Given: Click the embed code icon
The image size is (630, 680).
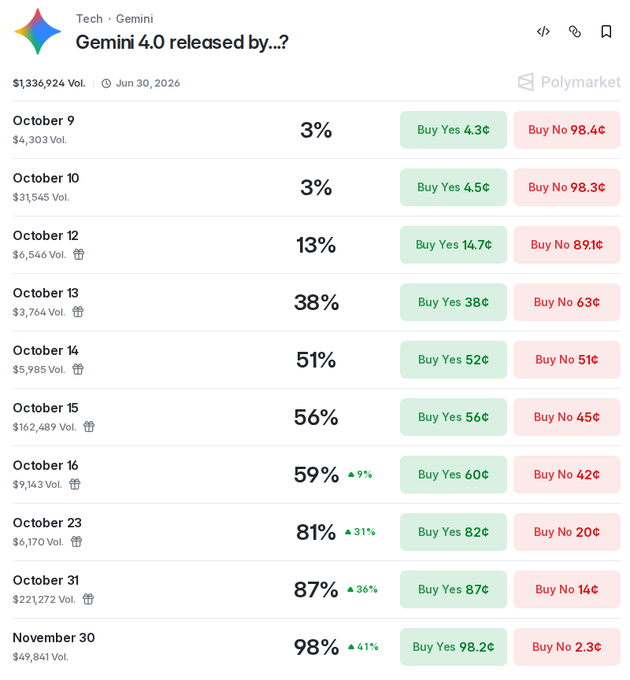Looking at the screenshot, I should coord(543,32).
